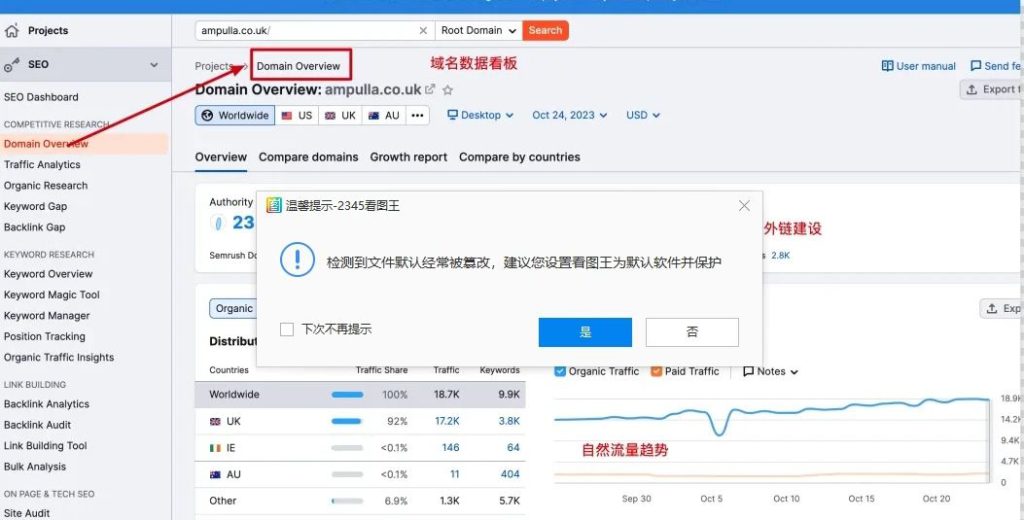Open Link Building Tool in sidebar
Image resolution: width=1024 pixels, height=520 pixels.
[x=45, y=446]
